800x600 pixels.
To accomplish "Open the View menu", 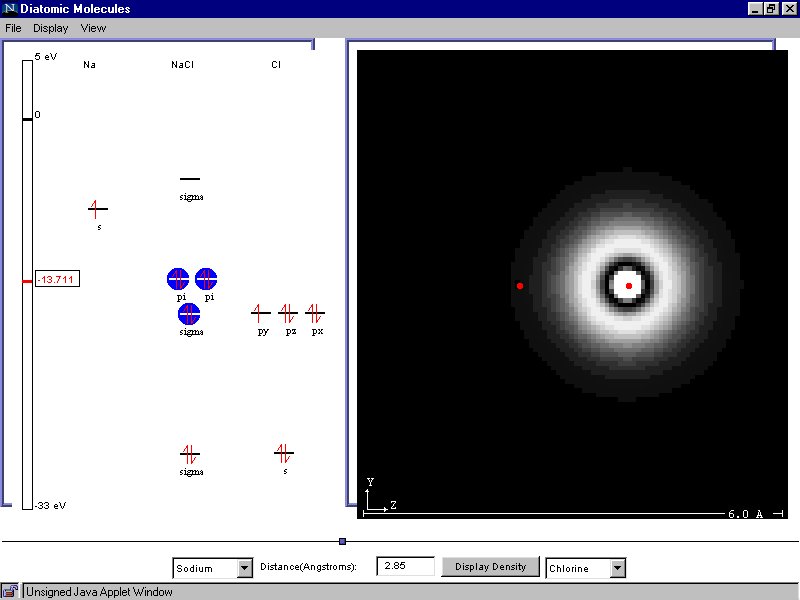I will 93,28.
